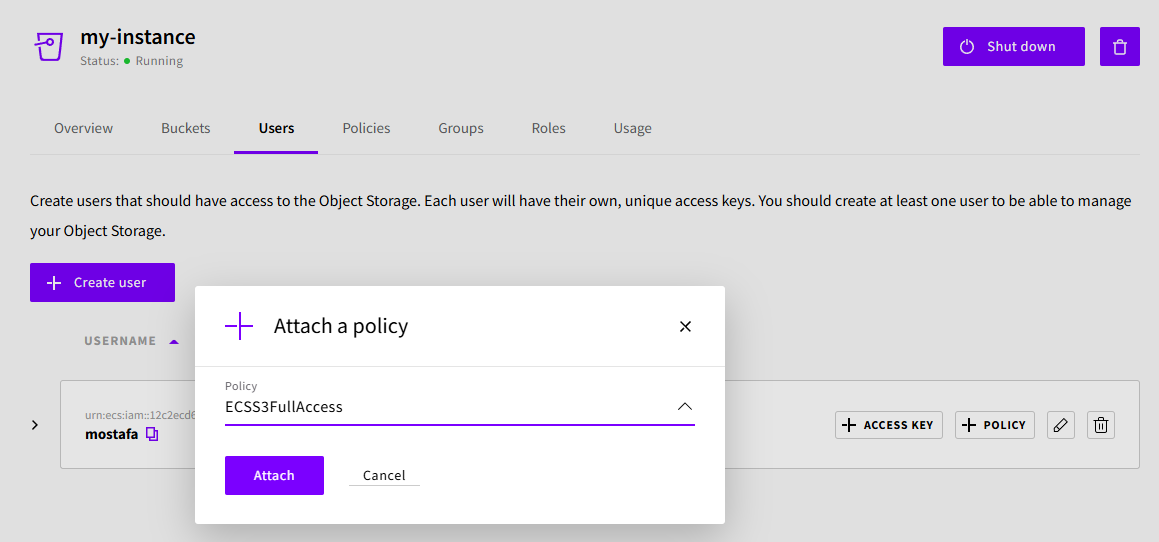Shut down the instance

[x=1013, y=47]
